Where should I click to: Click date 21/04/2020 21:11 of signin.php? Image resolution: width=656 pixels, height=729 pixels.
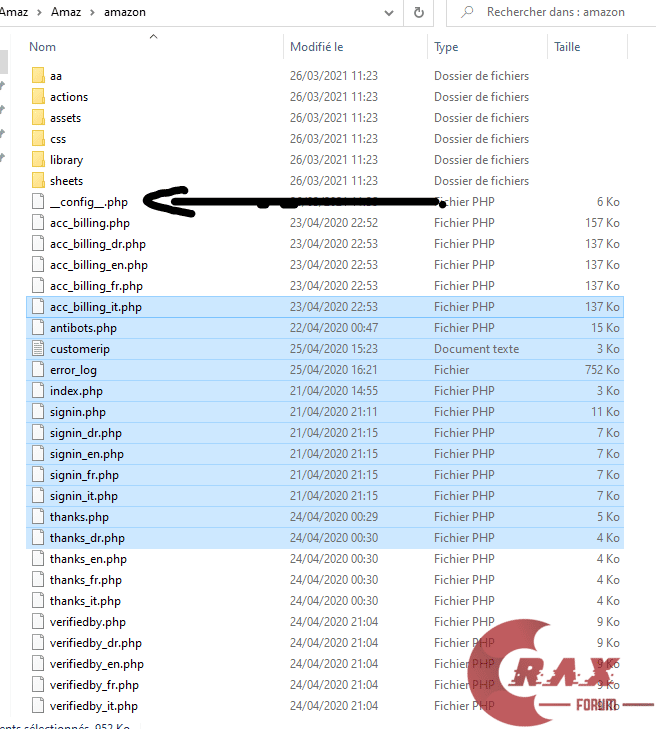click(x=334, y=411)
